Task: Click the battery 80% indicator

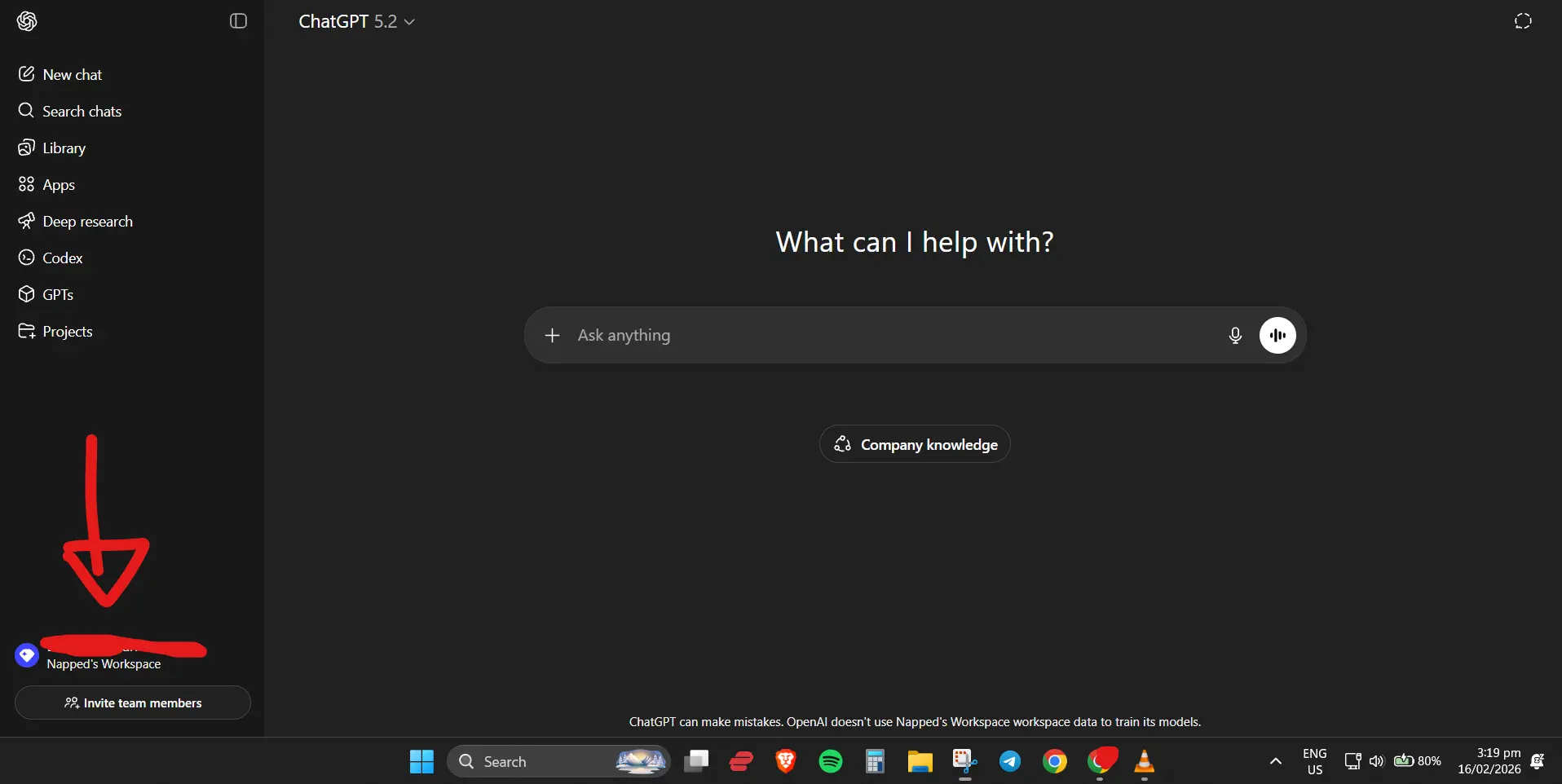Action: tap(1418, 761)
